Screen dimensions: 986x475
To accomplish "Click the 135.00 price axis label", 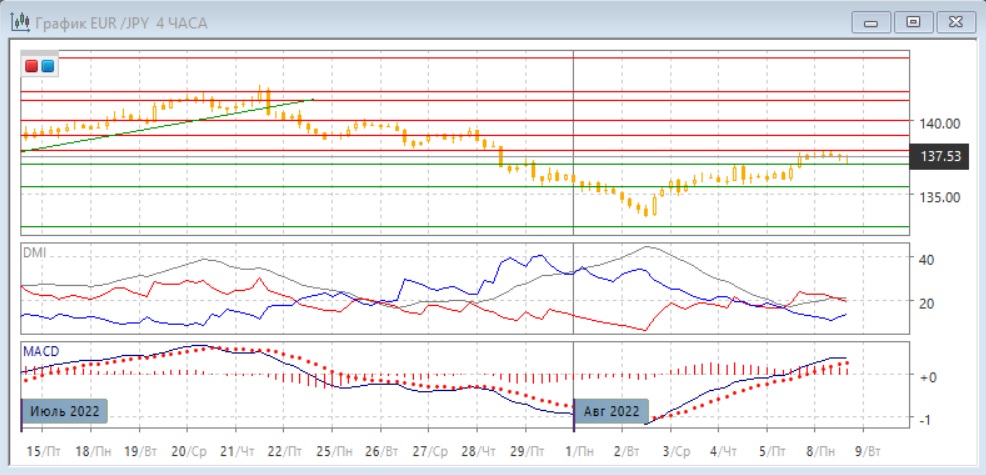I will pyautogui.click(x=941, y=197).
